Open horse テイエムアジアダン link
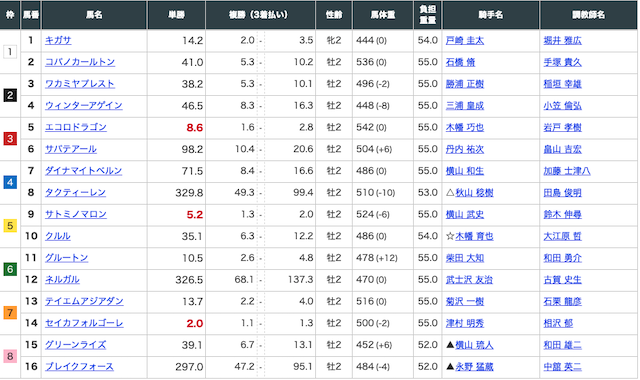The height and width of the screenshot is (380, 640). point(84,301)
